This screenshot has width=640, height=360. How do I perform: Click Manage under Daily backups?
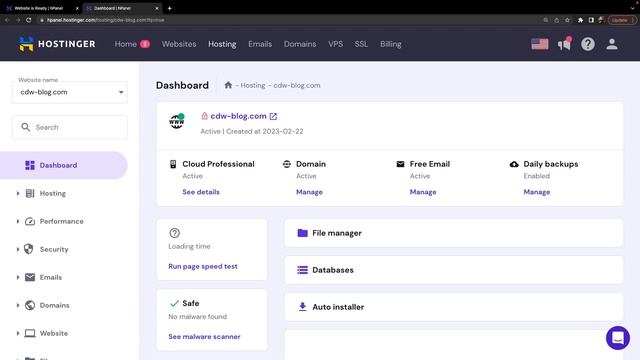537,192
